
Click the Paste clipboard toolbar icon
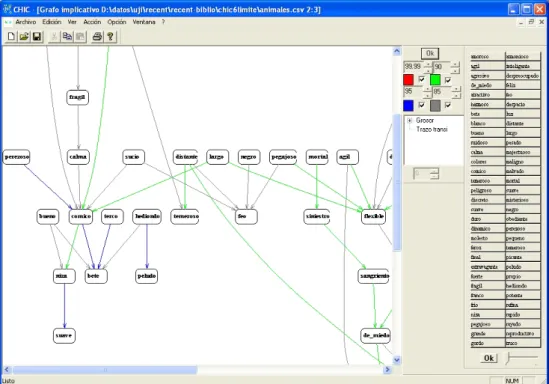coord(80,36)
